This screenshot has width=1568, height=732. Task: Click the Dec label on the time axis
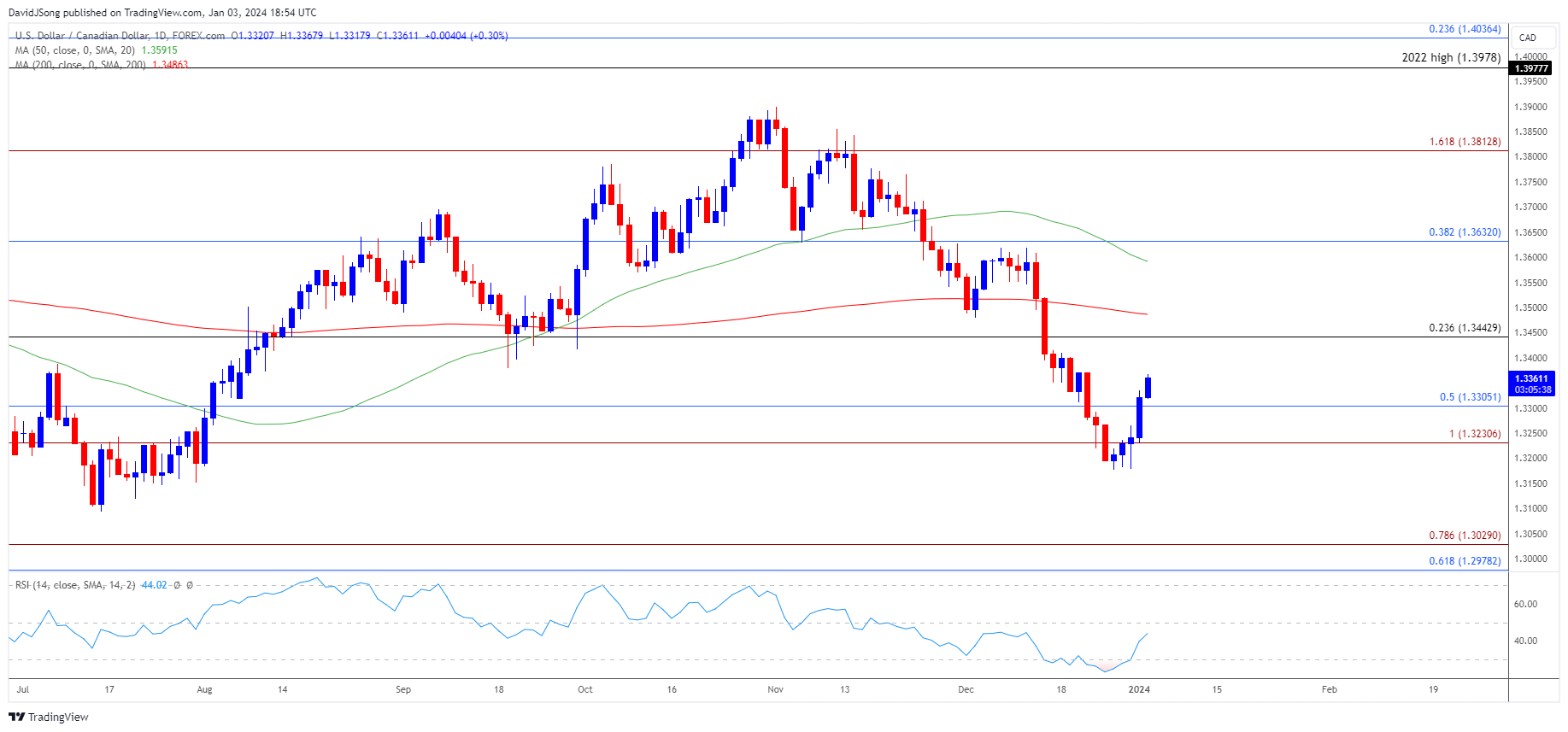pyautogui.click(x=966, y=689)
